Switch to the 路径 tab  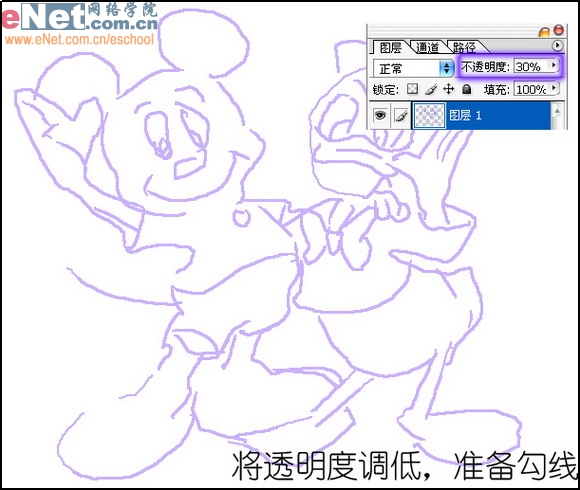pyautogui.click(x=465, y=48)
